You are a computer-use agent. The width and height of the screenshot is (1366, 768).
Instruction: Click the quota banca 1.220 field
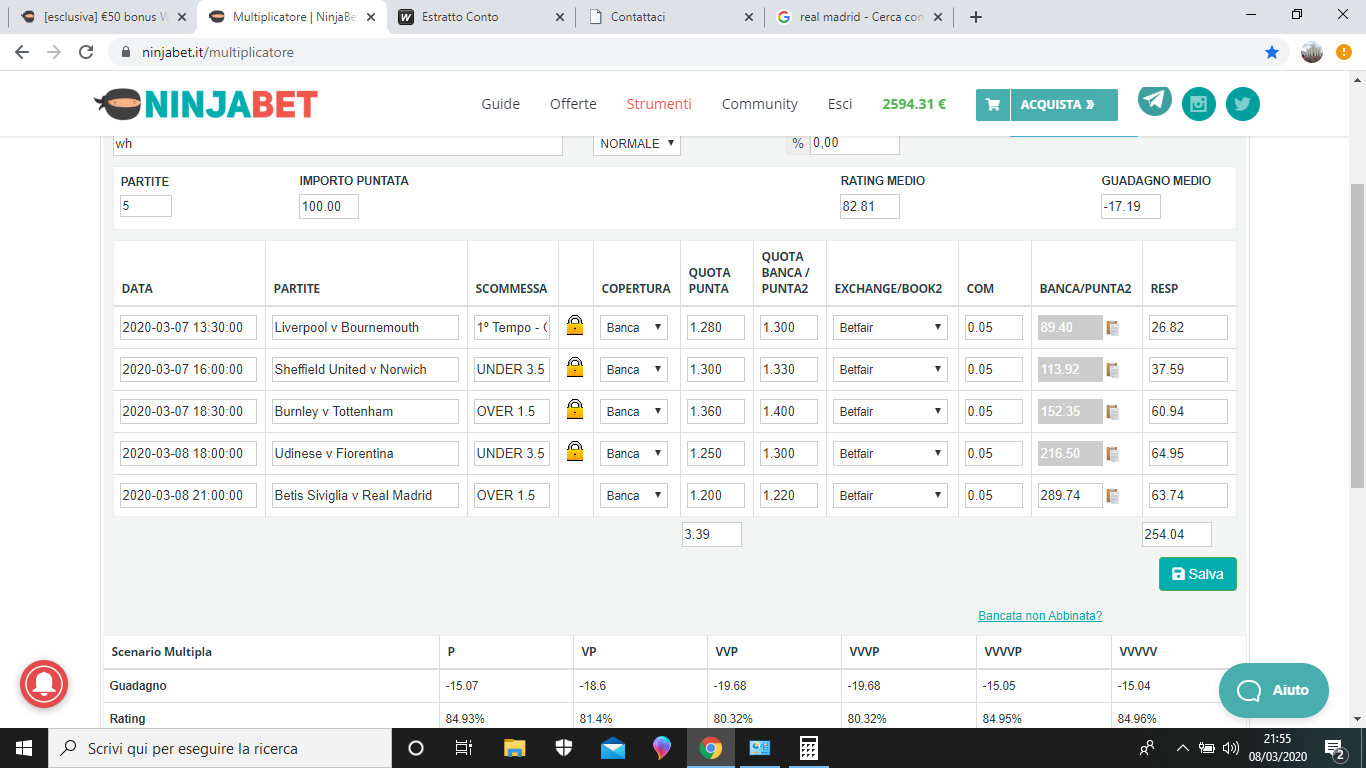(789, 495)
